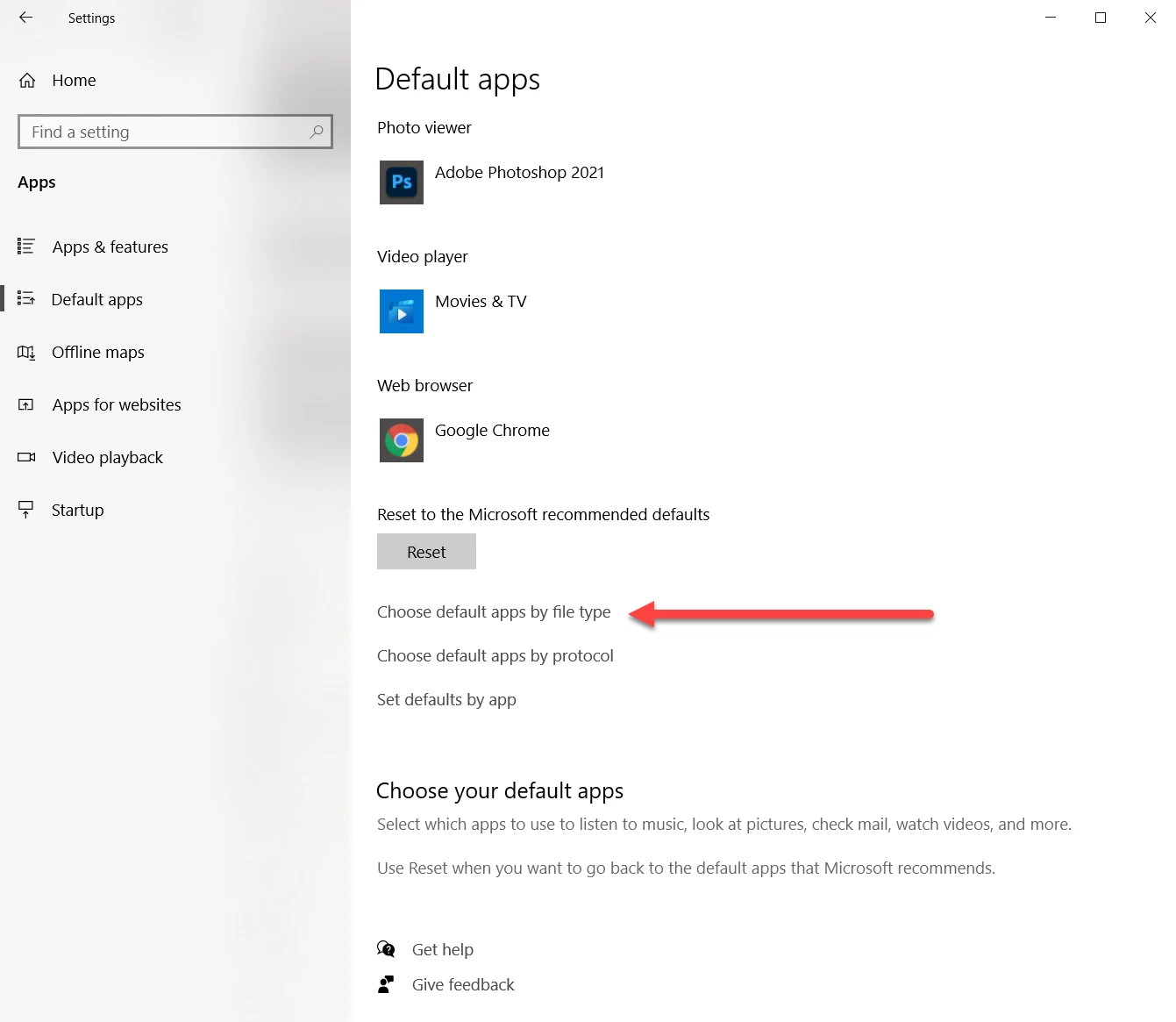
Task: Minimize the Settings window
Action: (x=1051, y=18)
